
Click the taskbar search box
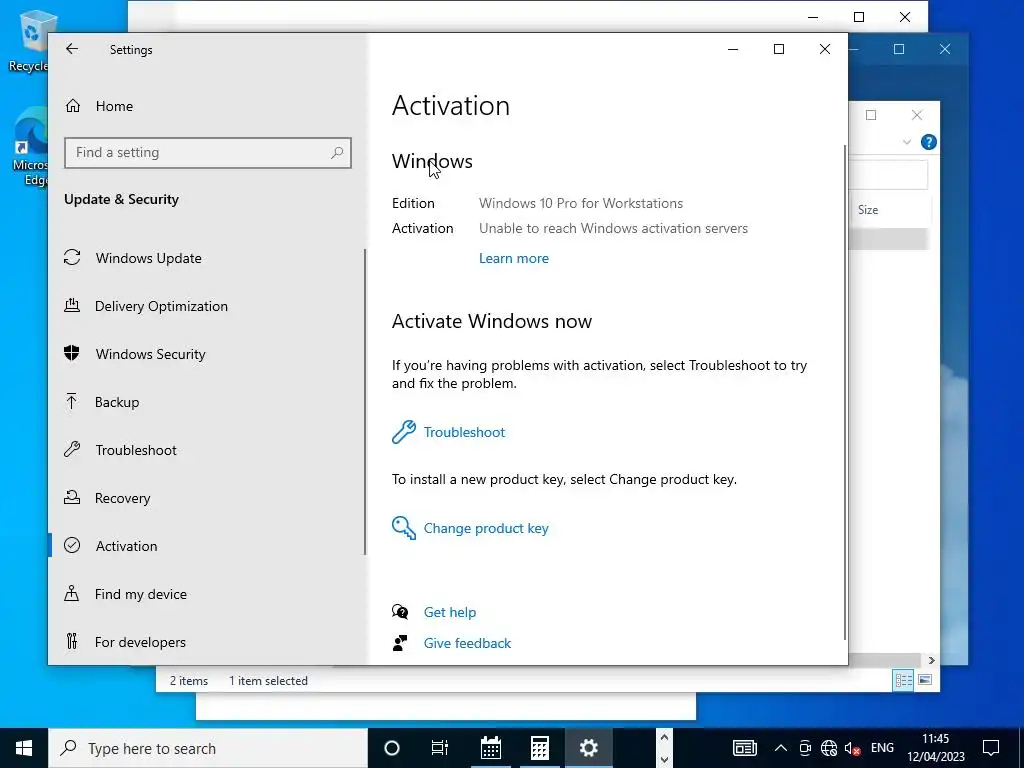click(208, 748)
